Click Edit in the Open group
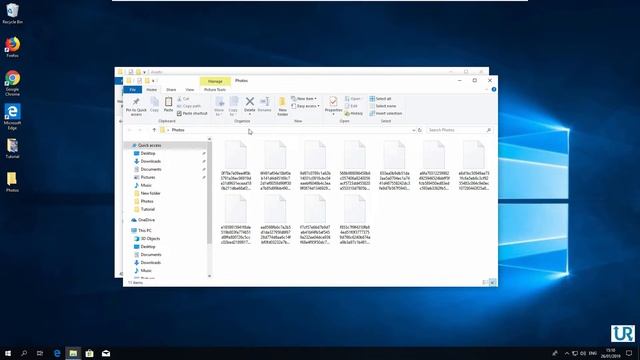 (351, 106)
